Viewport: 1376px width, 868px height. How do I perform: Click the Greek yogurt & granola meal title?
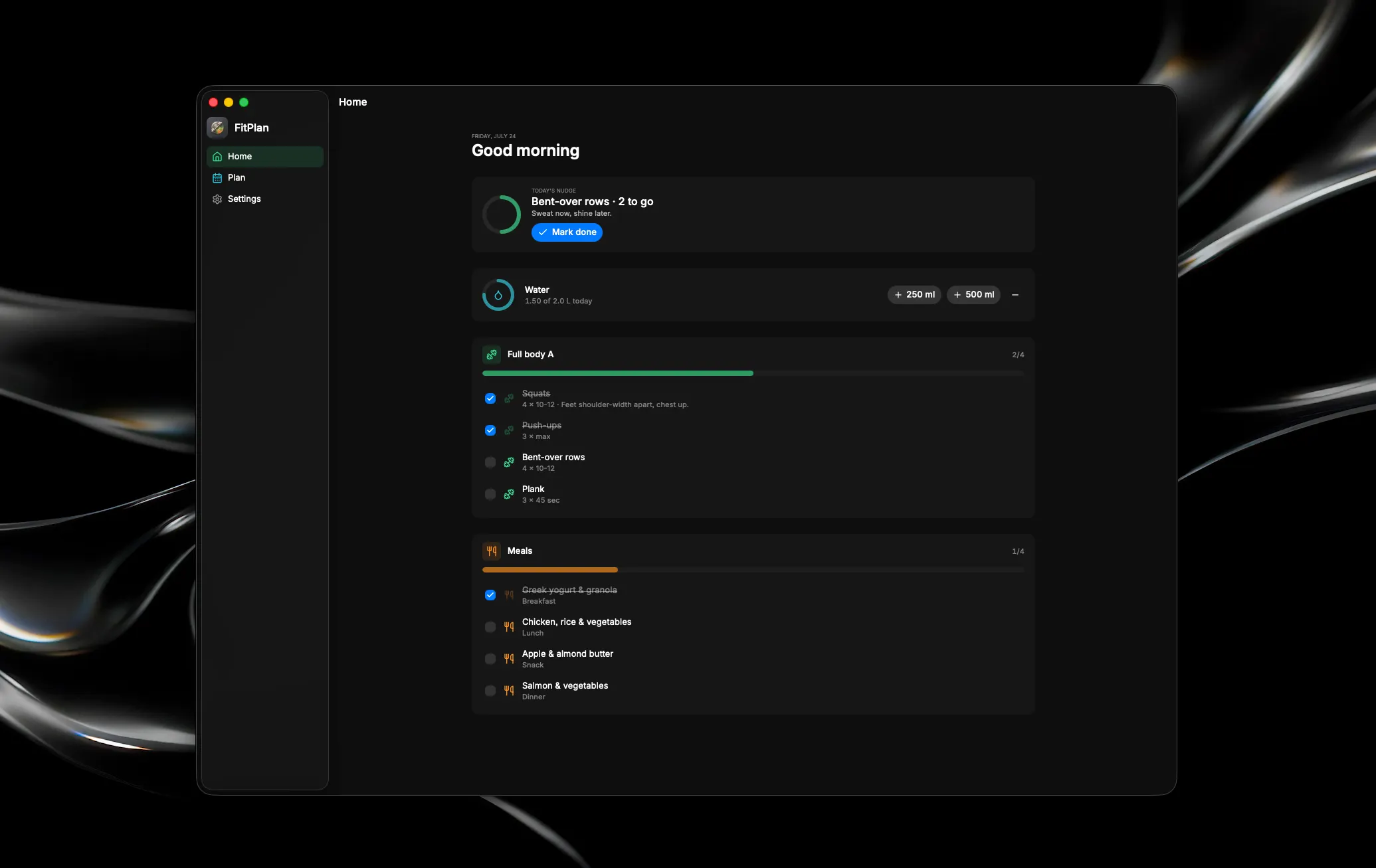tap(569, 590)
